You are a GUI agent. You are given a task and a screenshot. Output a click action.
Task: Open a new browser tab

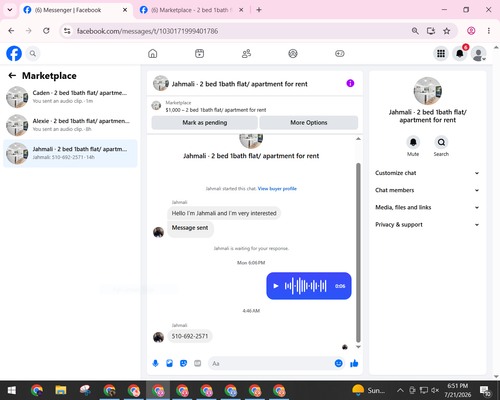[259, 10]
